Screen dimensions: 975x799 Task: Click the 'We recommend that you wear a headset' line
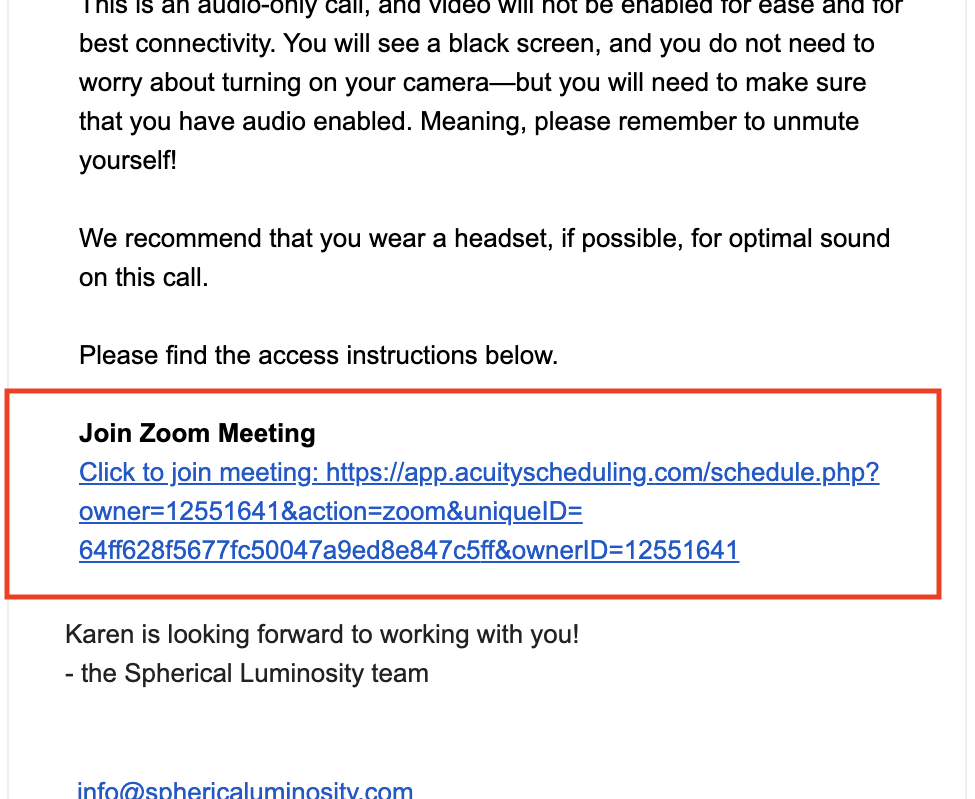(484, 239)
